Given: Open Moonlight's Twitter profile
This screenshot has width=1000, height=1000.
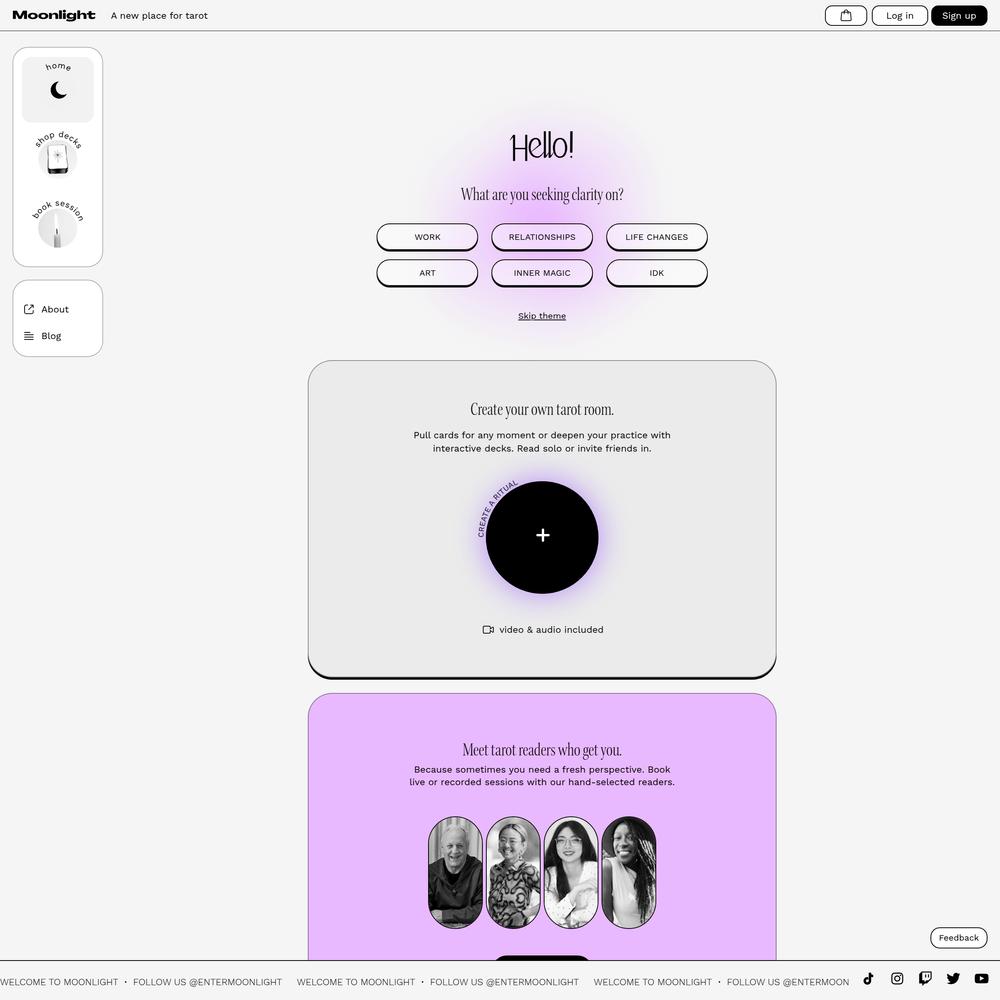Looking at the screenshot, I should [953, 978].
